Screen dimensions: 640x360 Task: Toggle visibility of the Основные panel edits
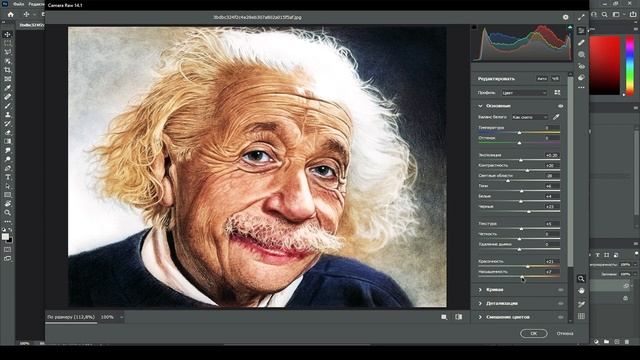[x=561, y=106]
